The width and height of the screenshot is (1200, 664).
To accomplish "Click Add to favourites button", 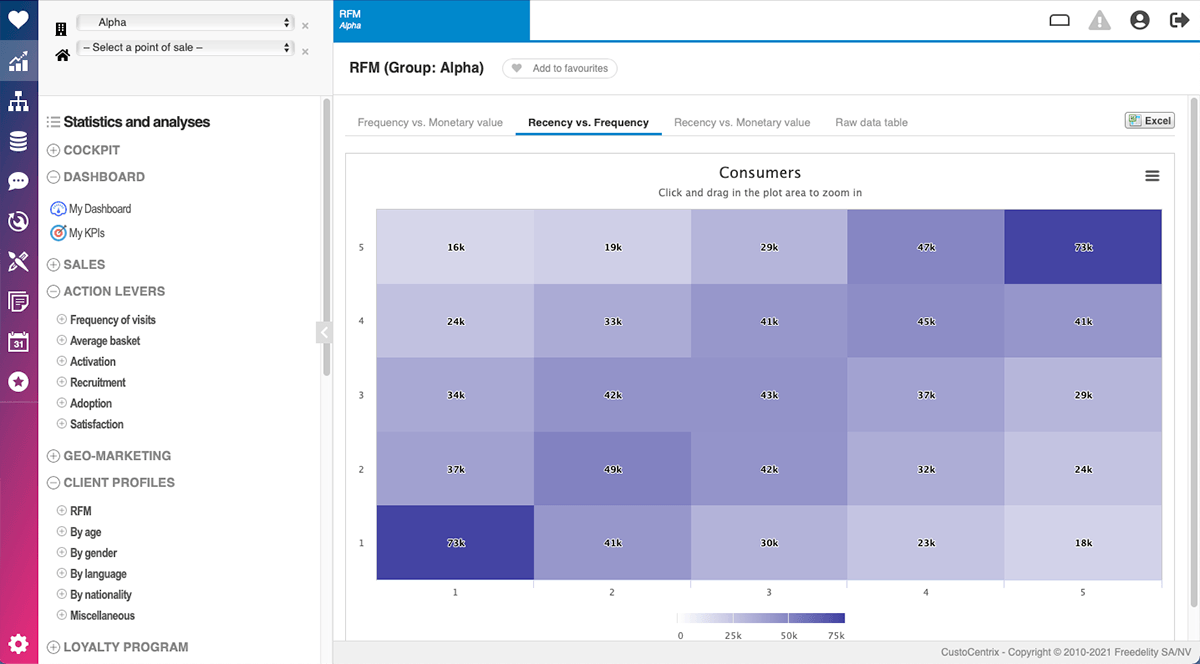I will pos(560,69).
